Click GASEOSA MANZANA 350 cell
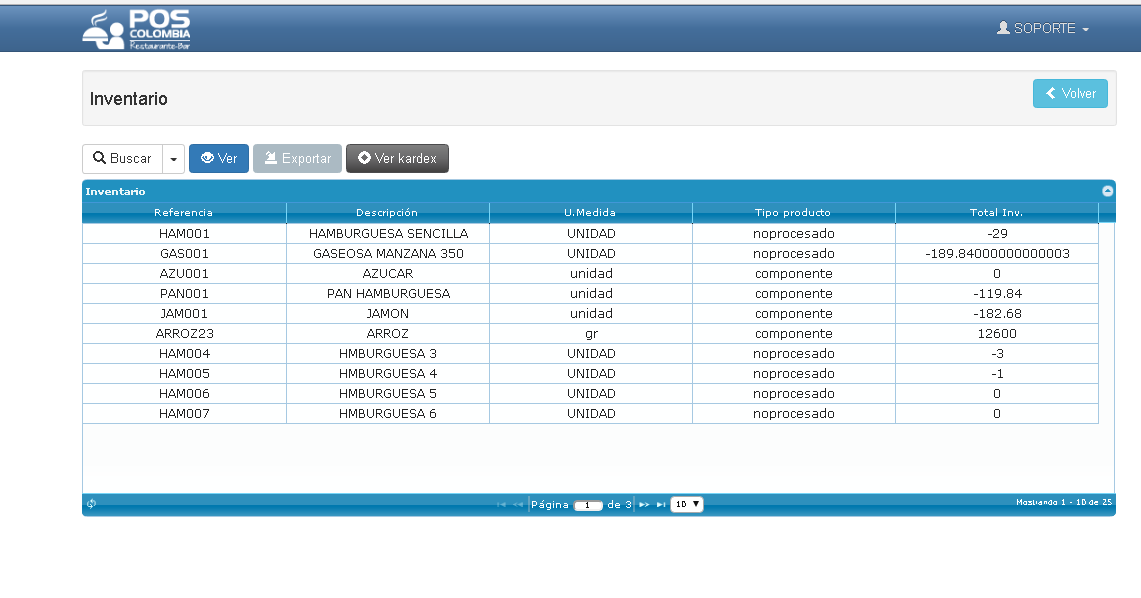Screen dimensions: 1141x598 [388, 254]
